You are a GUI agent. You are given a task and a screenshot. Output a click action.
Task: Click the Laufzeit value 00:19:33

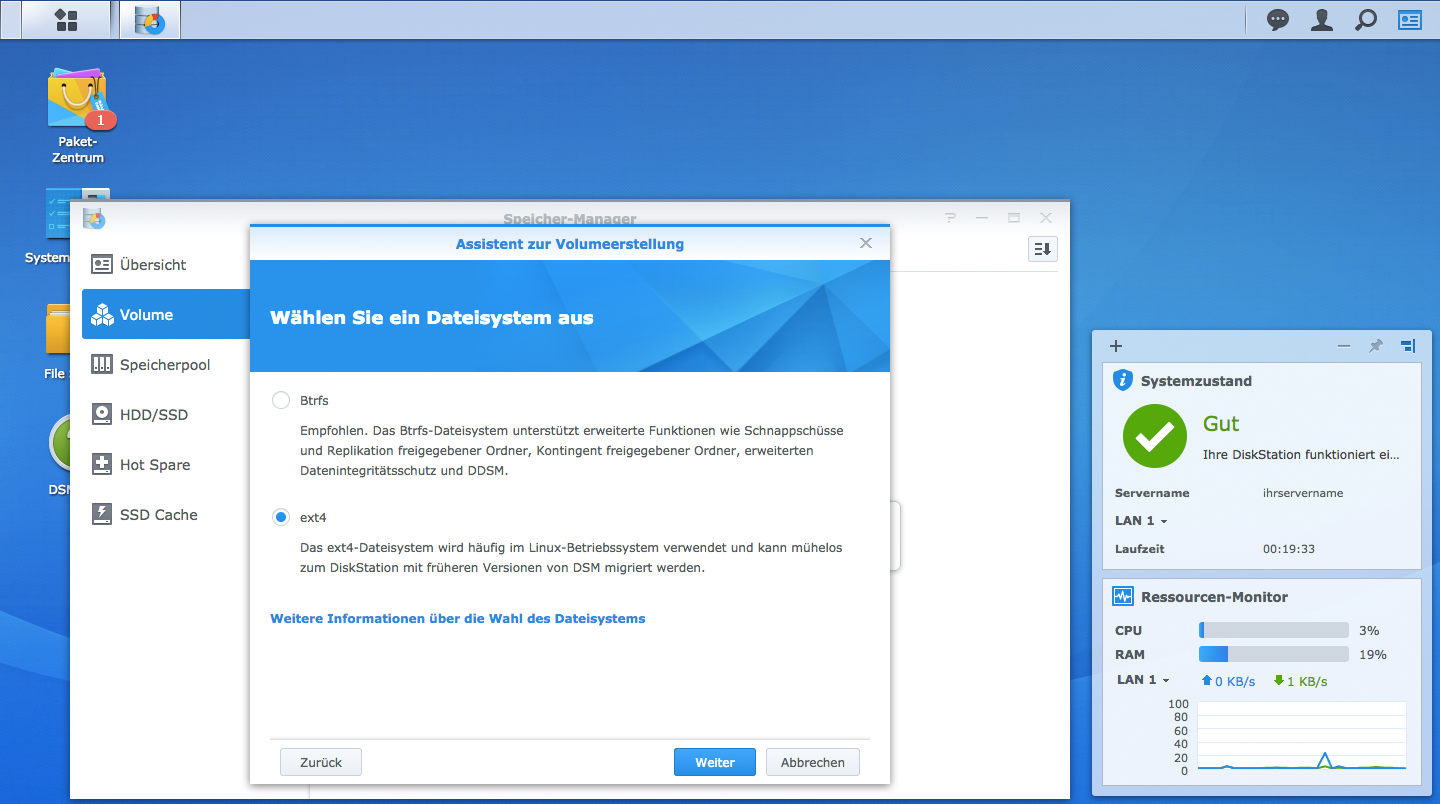(1289, 549)
